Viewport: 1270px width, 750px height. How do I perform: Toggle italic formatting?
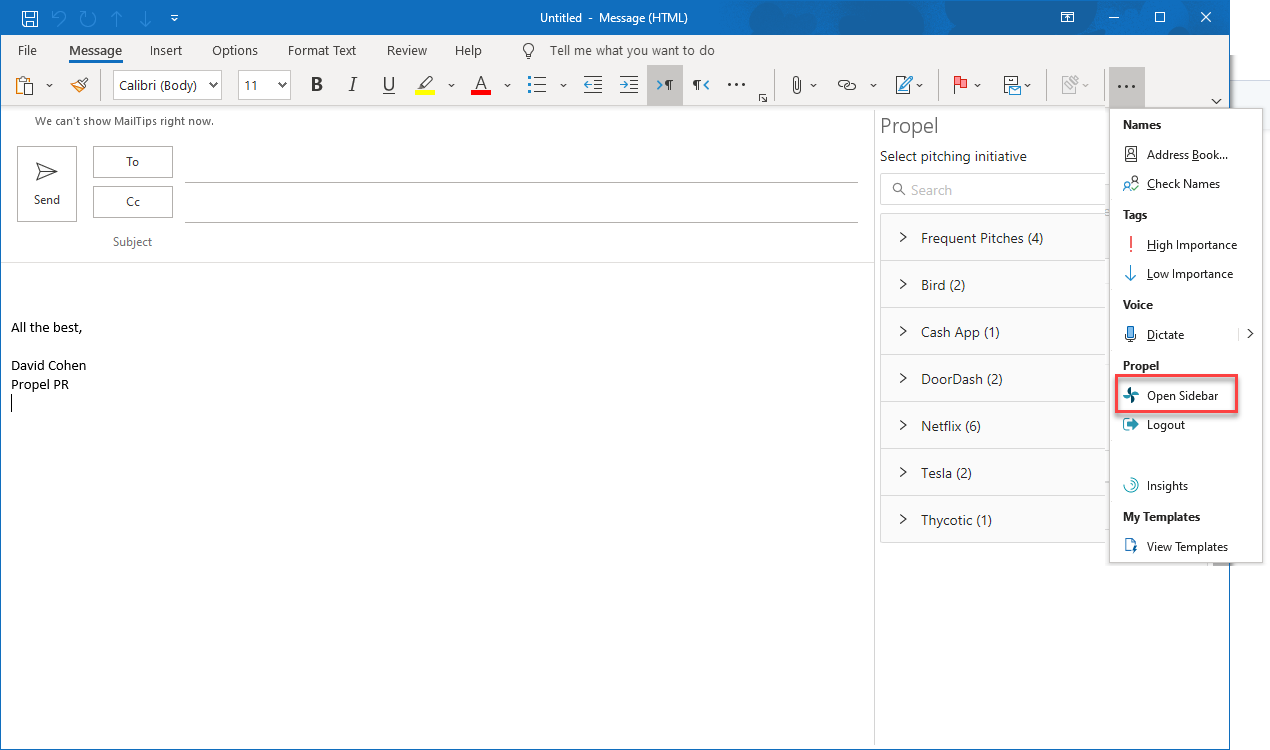click(353, 86)
